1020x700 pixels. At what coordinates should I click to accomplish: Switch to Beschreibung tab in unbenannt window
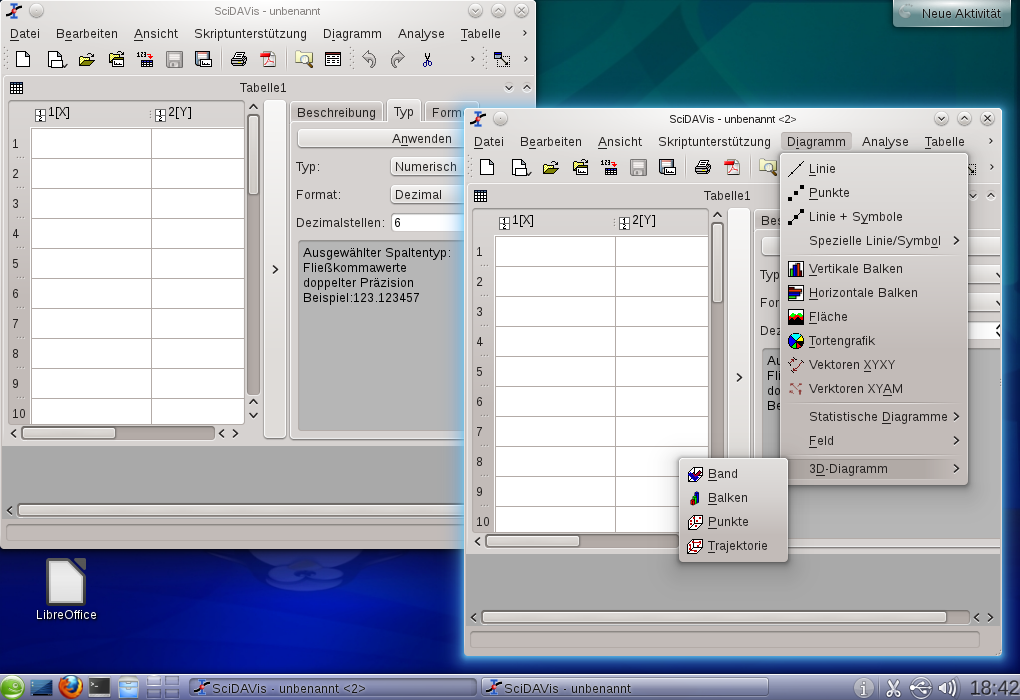tap(336, 113)
